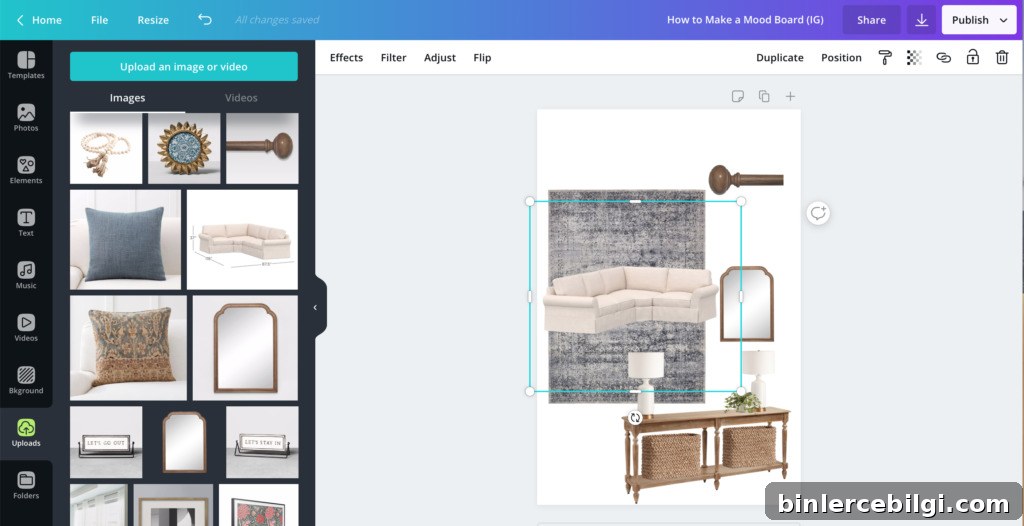Click the design title How to Make a Mood Board
This screenshot has height=526, width=1024.
(745, 20)
